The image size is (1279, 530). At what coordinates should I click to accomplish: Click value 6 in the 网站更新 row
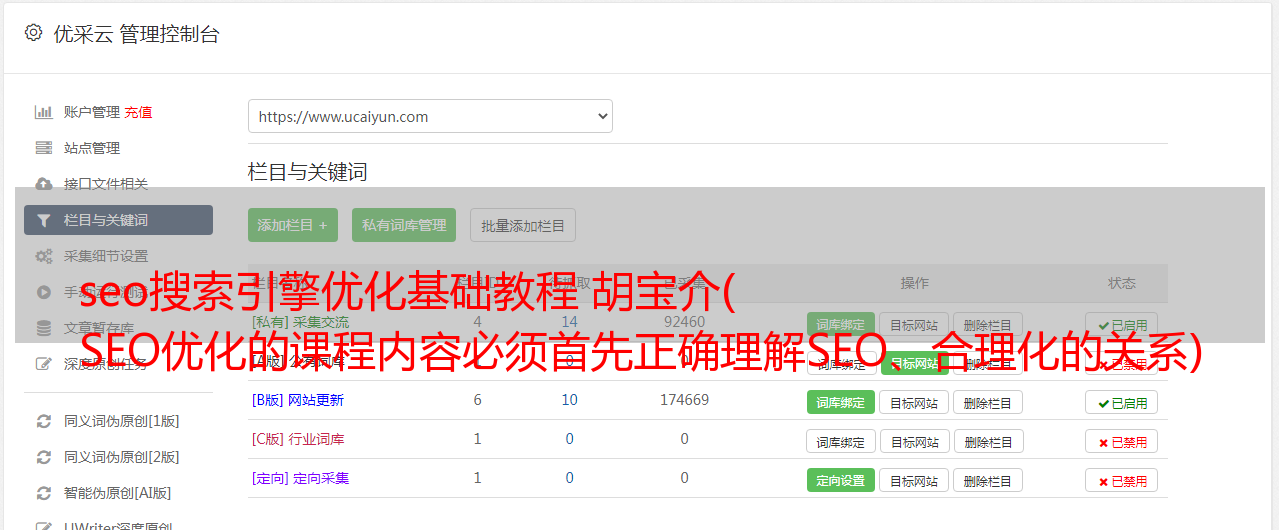tap(477, 400)
